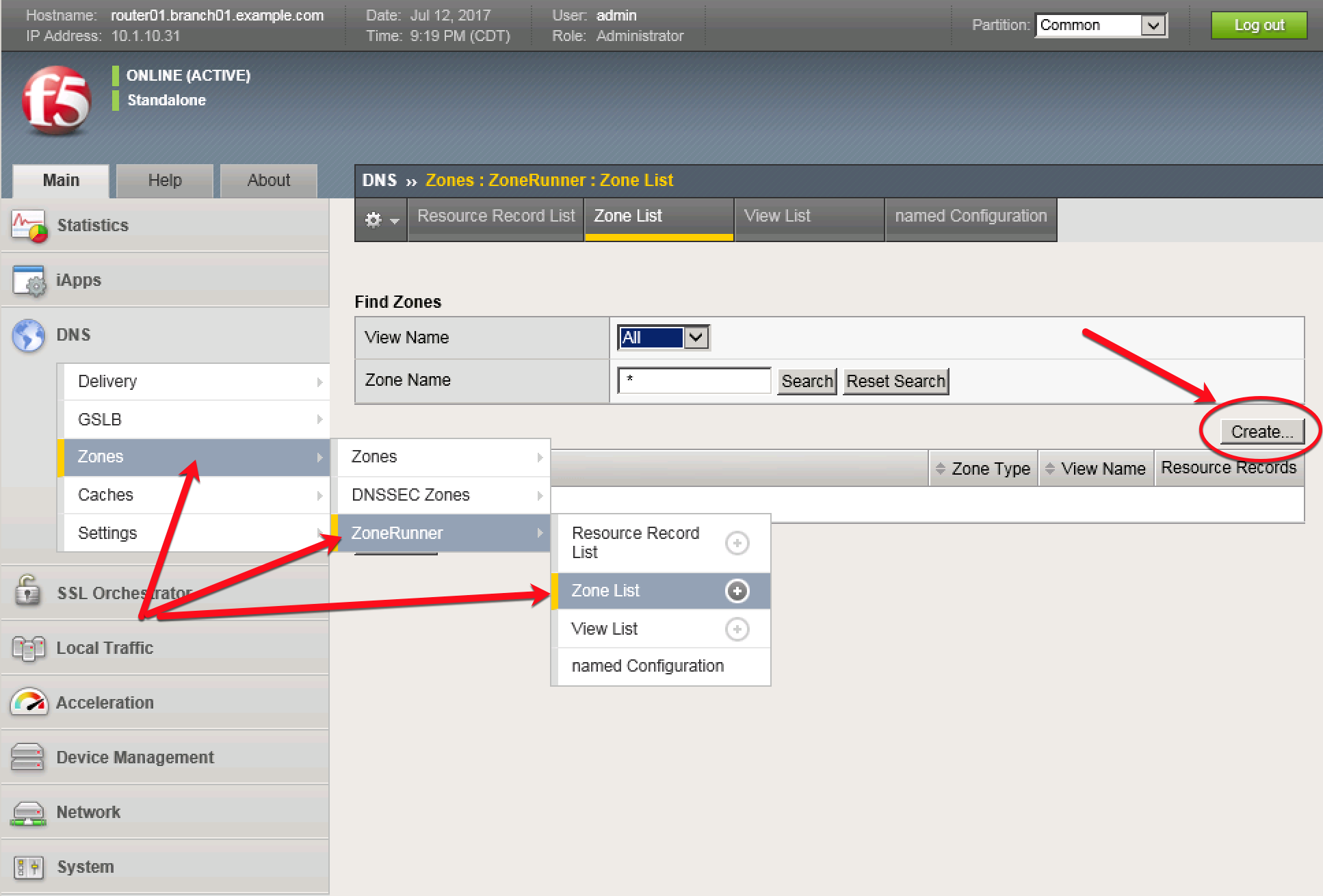Choose named Configuration in the flyout menu

(x=661, y=667)
